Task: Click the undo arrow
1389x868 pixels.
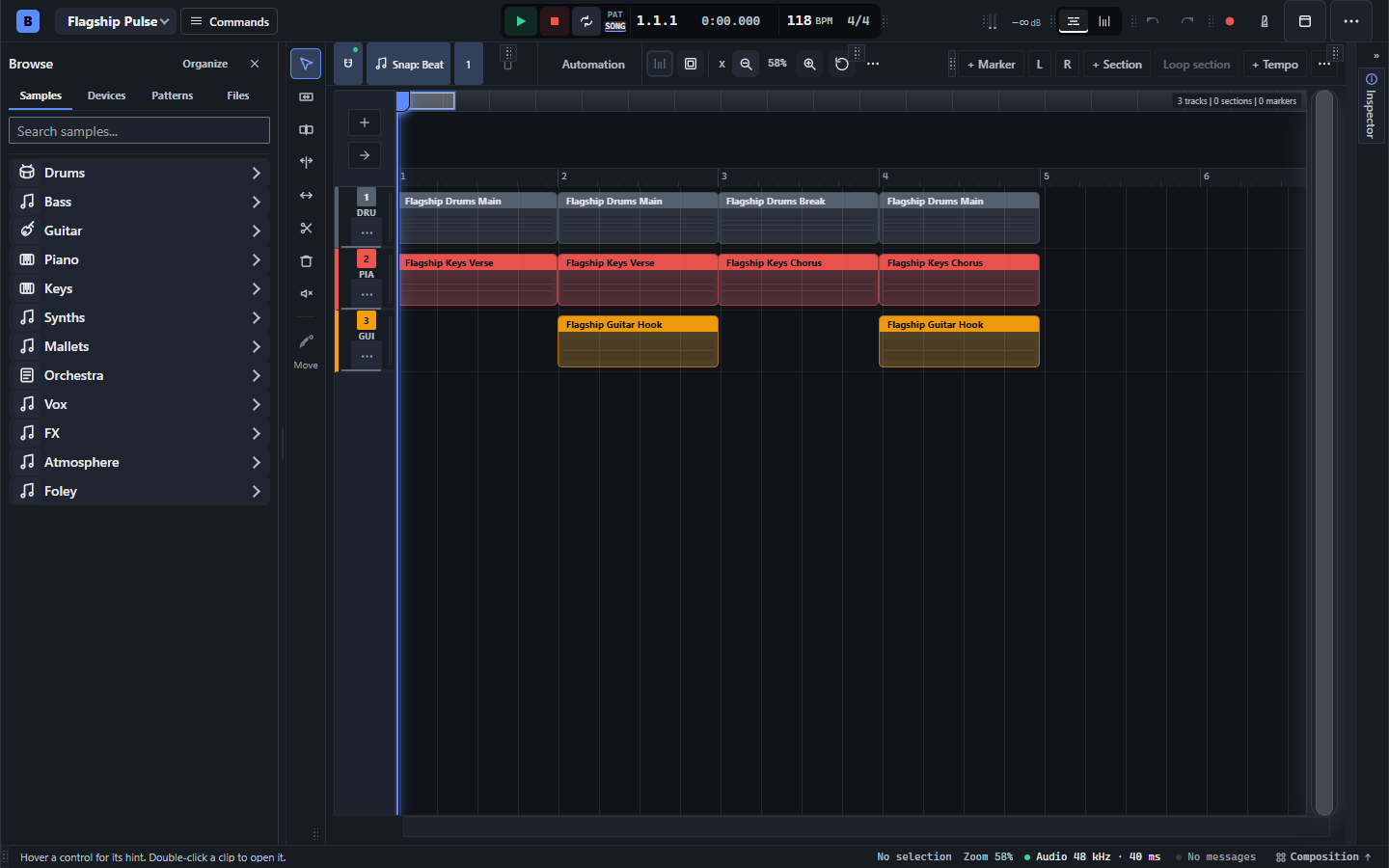Action: pyautogui.click(x=1153, y=21)
